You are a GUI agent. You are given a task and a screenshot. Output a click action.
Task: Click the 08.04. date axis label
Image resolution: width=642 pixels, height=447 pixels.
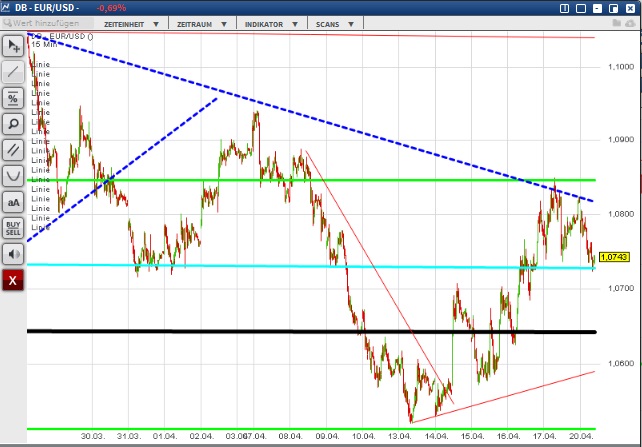(290, 436)
